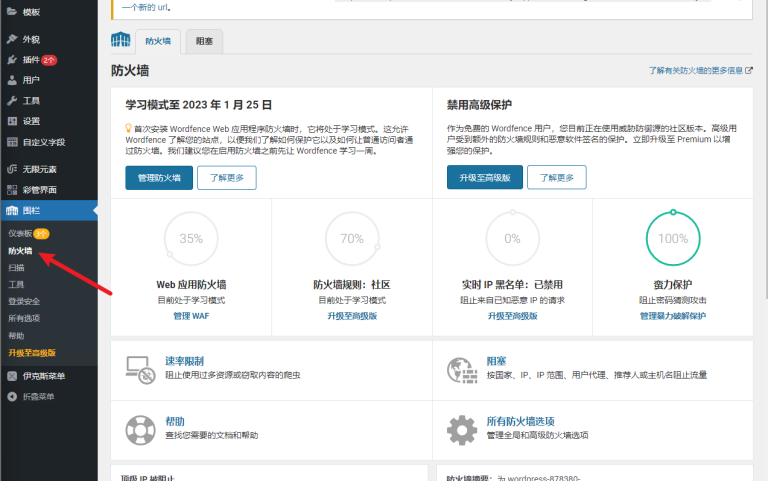Viewport: 768px width, 481px height.
Task: Open the 所有选项 submenu item
Action: click(24, 318)
